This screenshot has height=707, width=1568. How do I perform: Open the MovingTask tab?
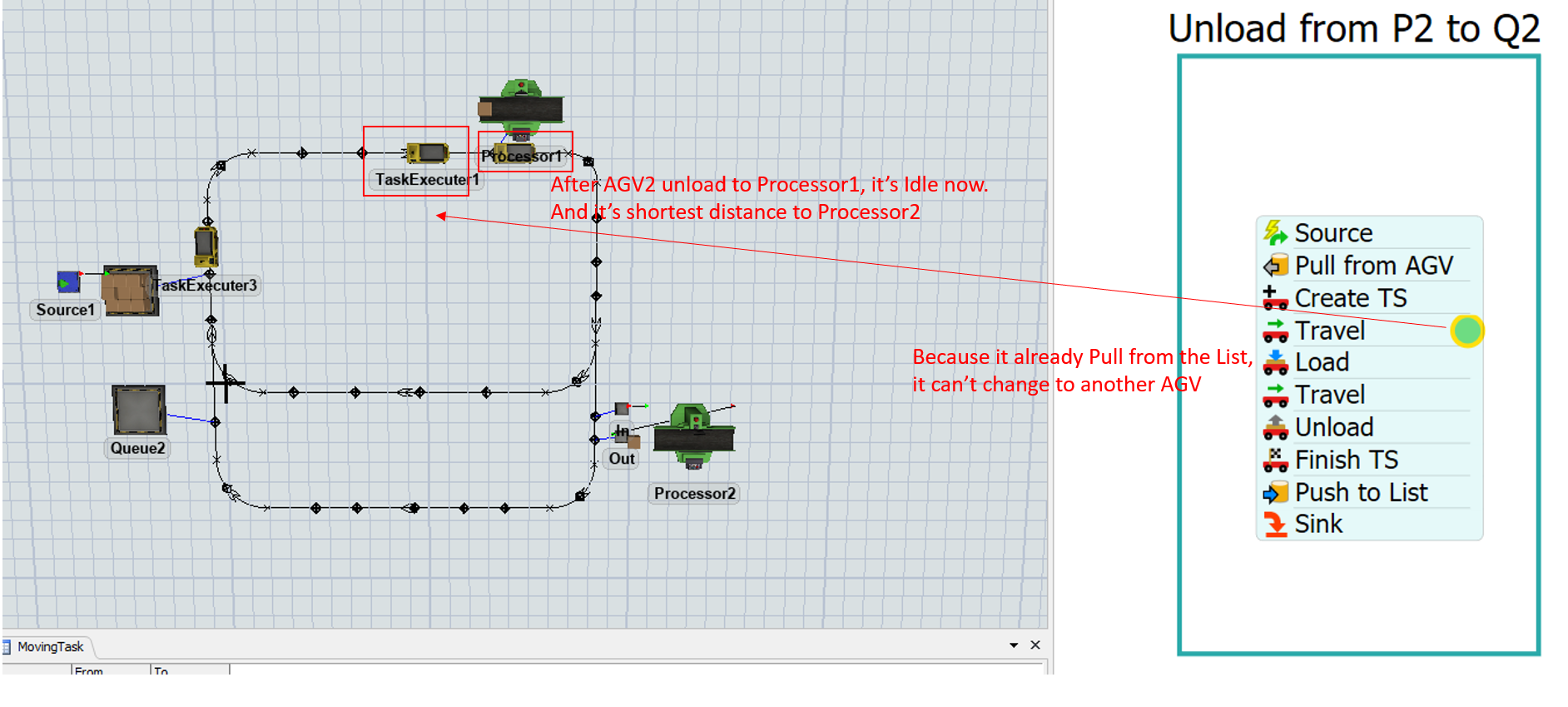point(50,647)
